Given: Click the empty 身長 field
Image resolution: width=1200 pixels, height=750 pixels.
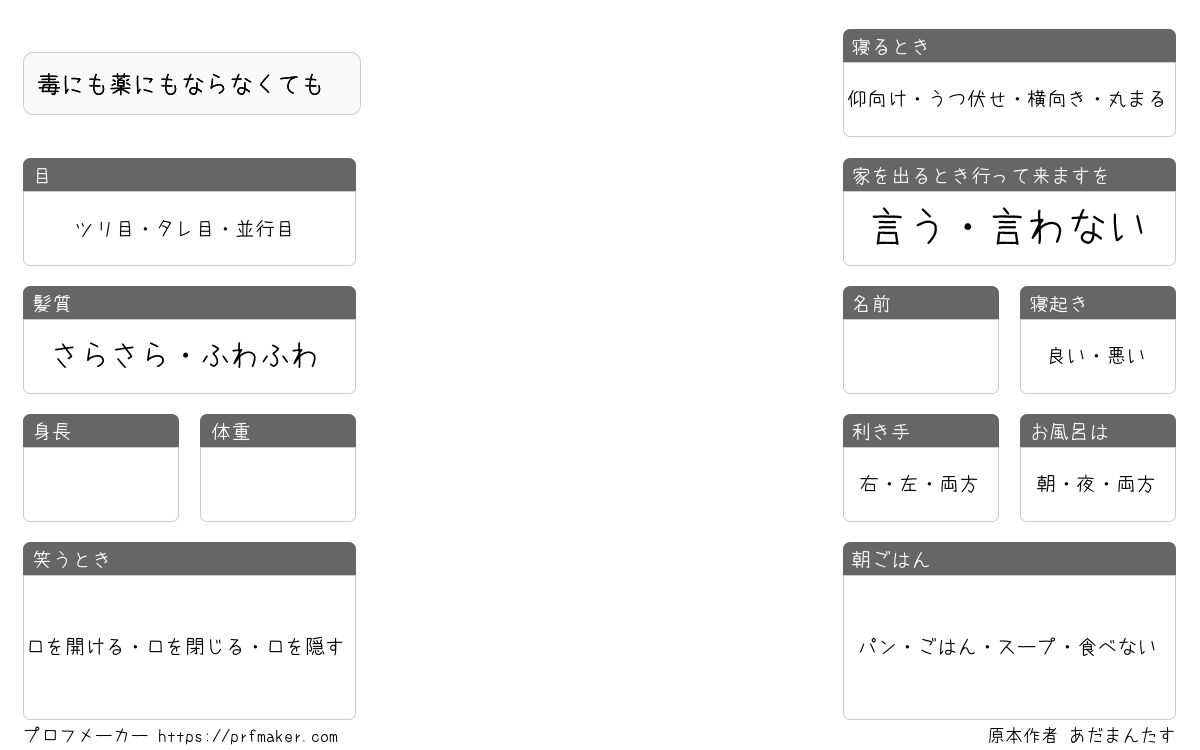Looking at the screenshot, I should (x=101, y=484).
